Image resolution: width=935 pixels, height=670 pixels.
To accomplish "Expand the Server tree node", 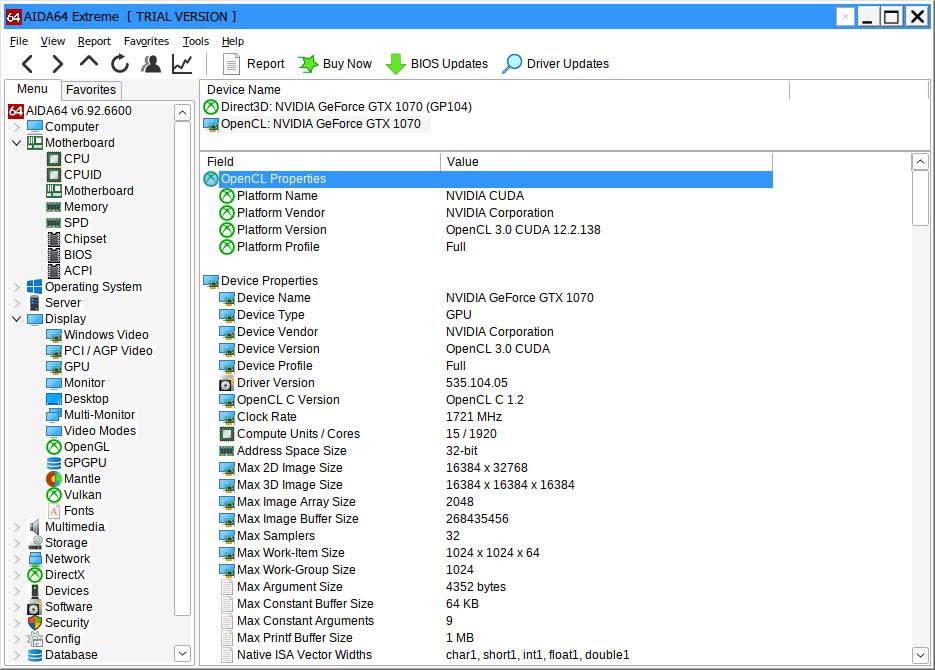I will [17, 303].
